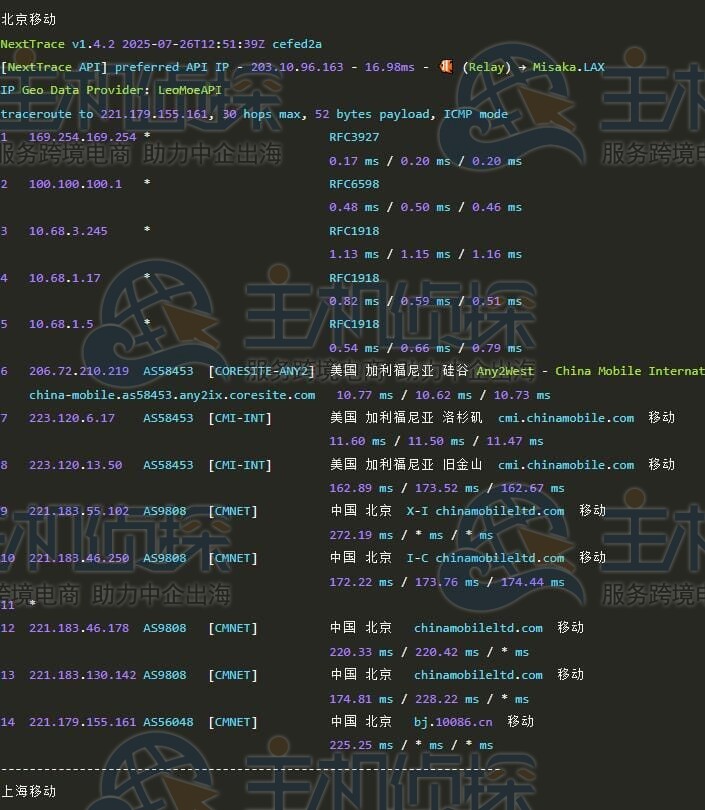Click the 北京移动 heading at top

29,19
